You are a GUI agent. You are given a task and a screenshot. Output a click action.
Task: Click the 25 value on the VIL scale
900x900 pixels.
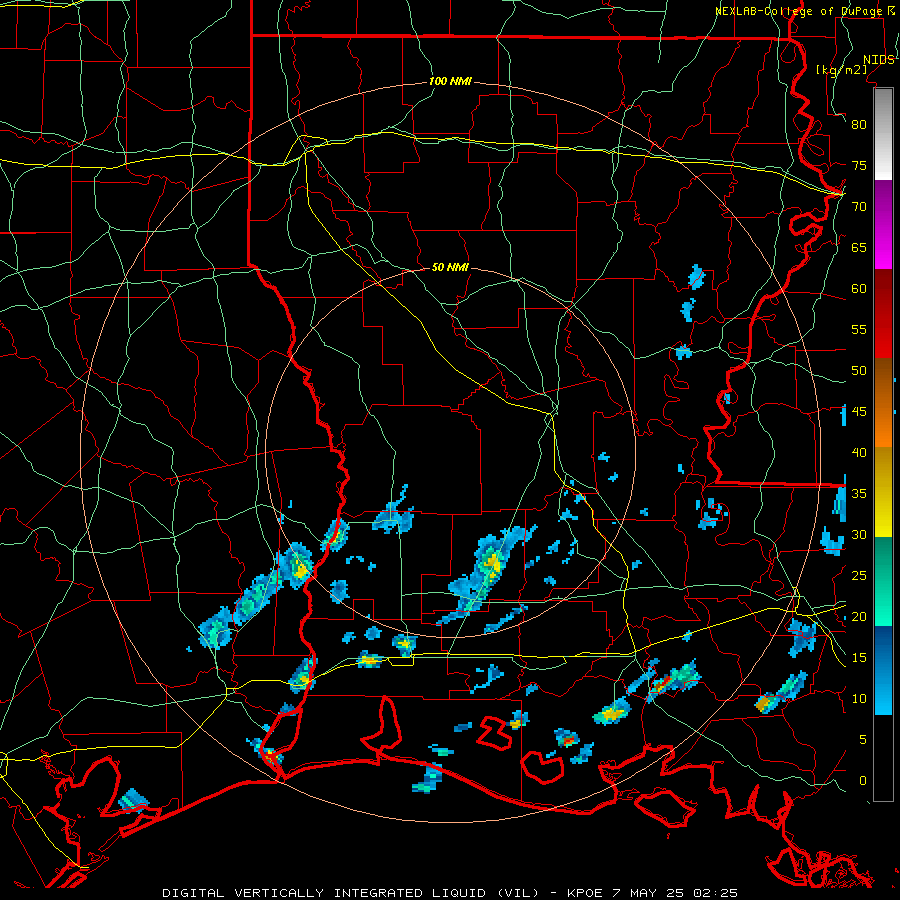859,576
